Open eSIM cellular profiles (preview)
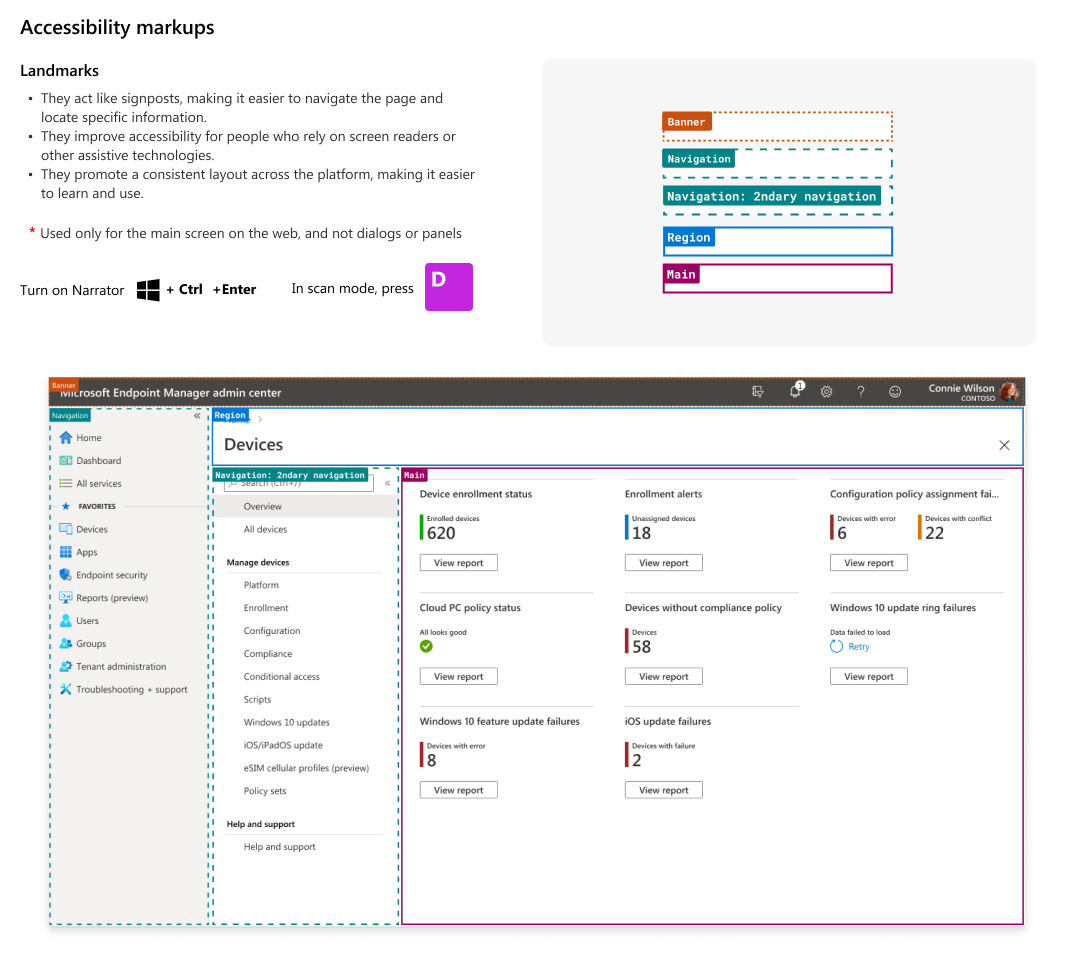1068x959 pixels. click(x=305, y=768)
